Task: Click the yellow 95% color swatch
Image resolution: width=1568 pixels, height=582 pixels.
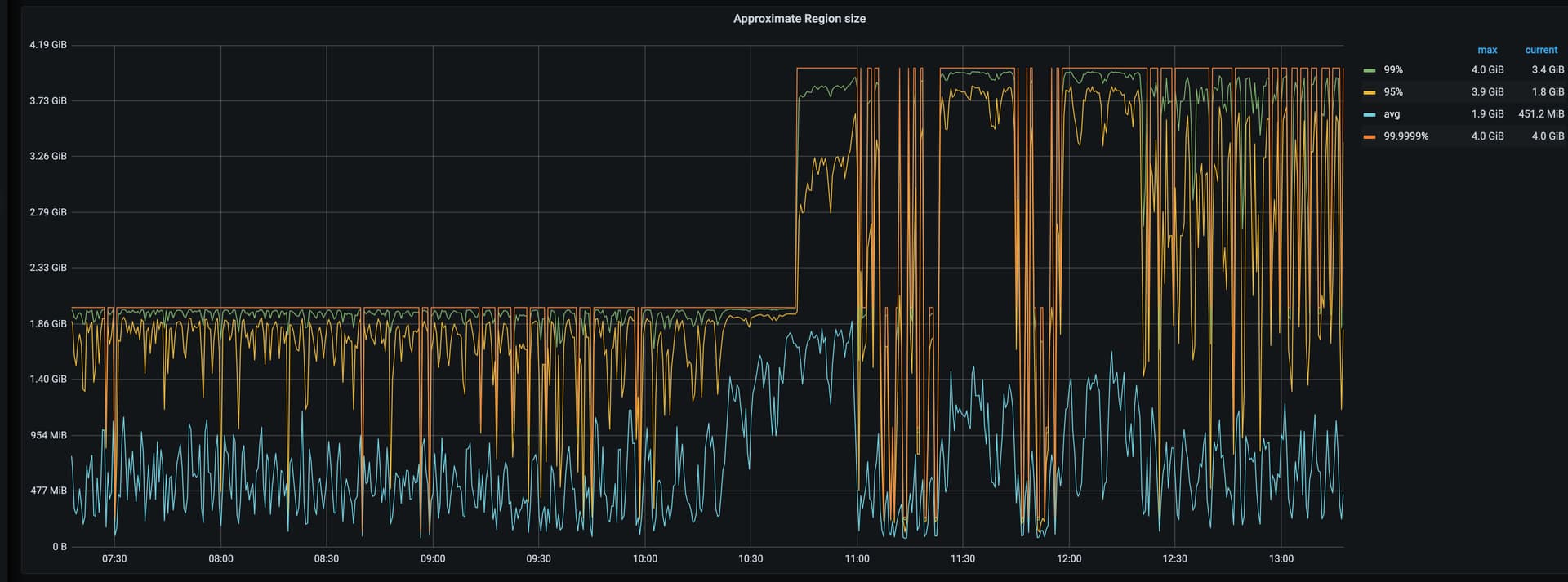Action: click(1370, 92)
